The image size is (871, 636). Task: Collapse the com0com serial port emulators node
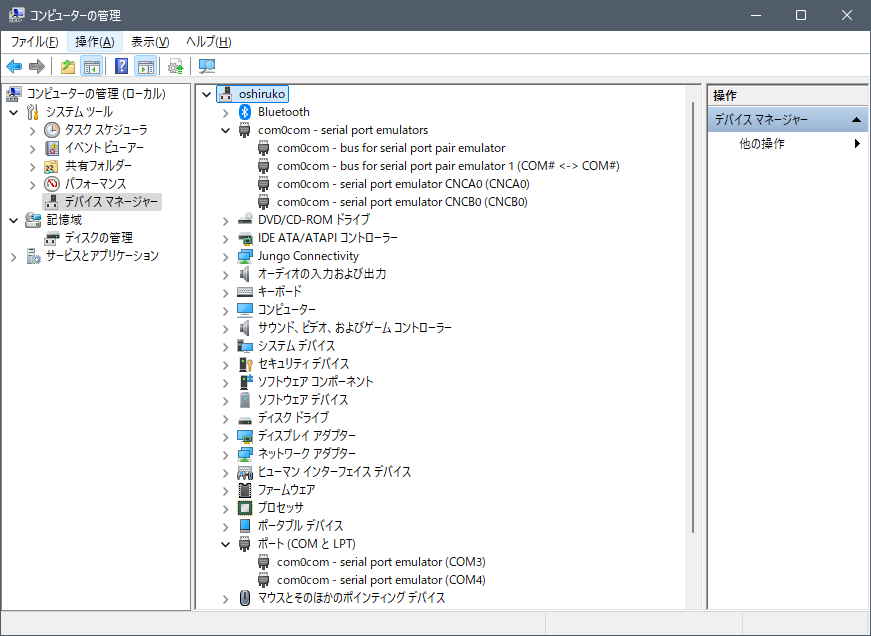pos(226,130)
